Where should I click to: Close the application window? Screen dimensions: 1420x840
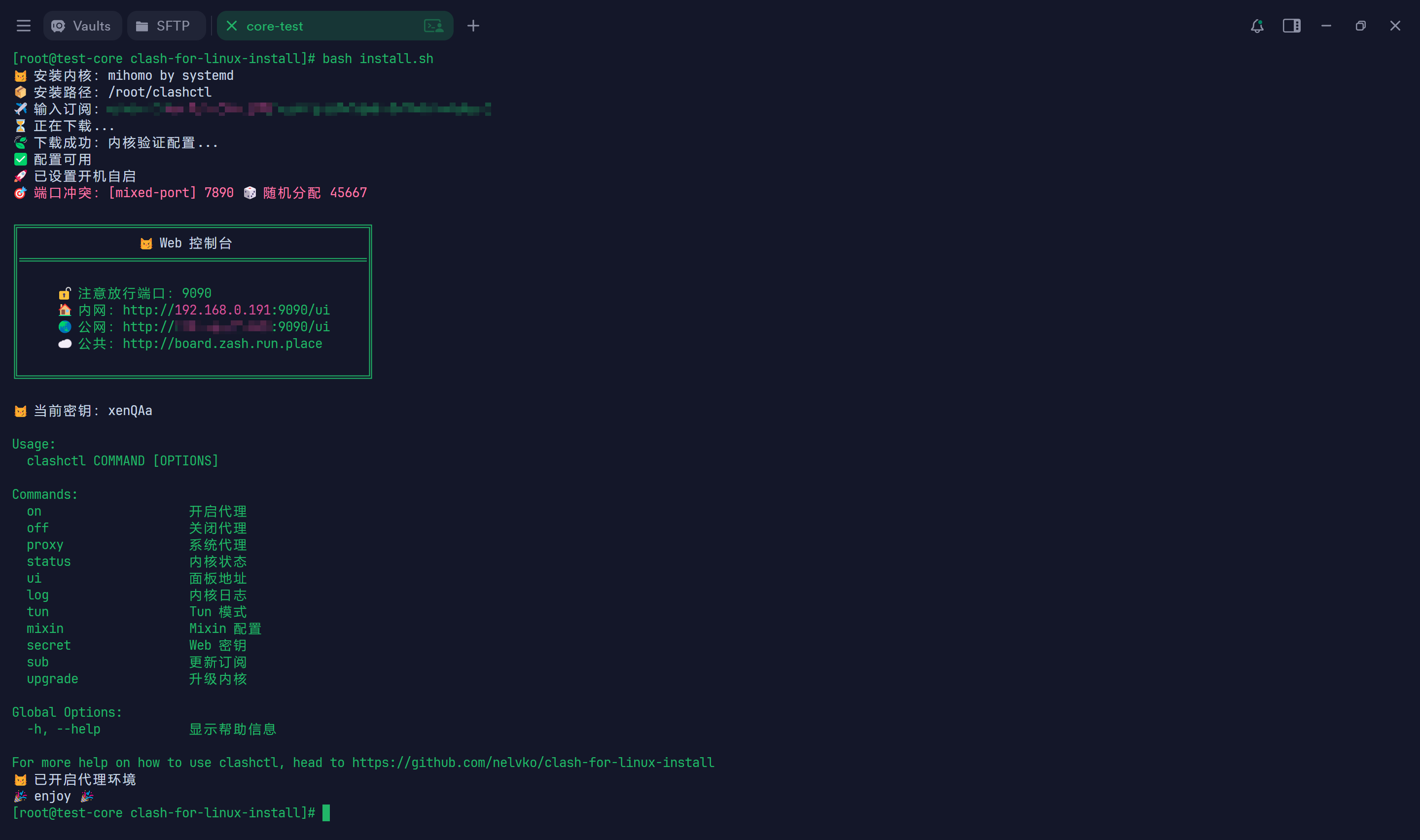(1395, 26)
